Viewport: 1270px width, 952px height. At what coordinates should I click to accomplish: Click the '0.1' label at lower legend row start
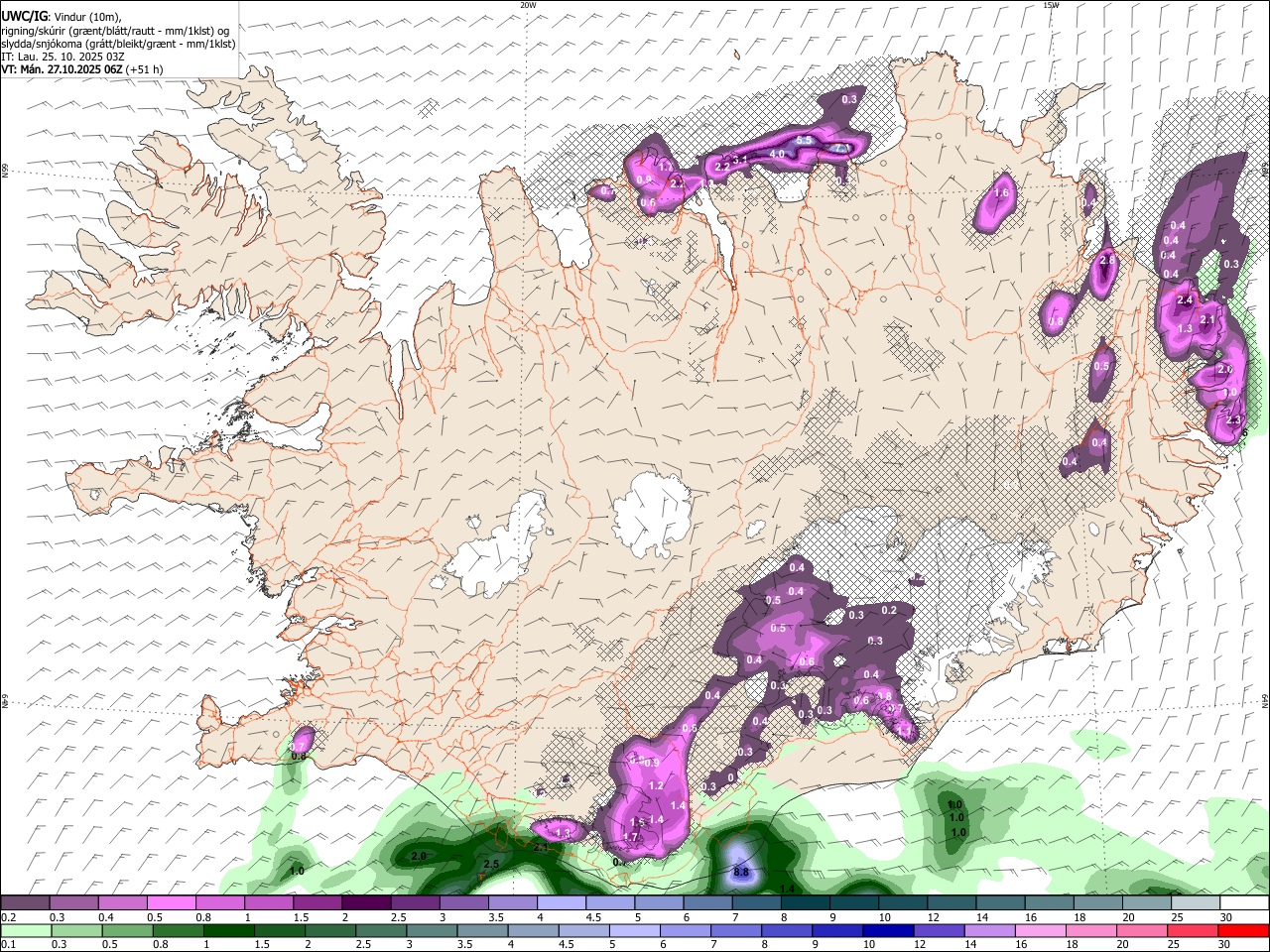click(x=8, y=943)
